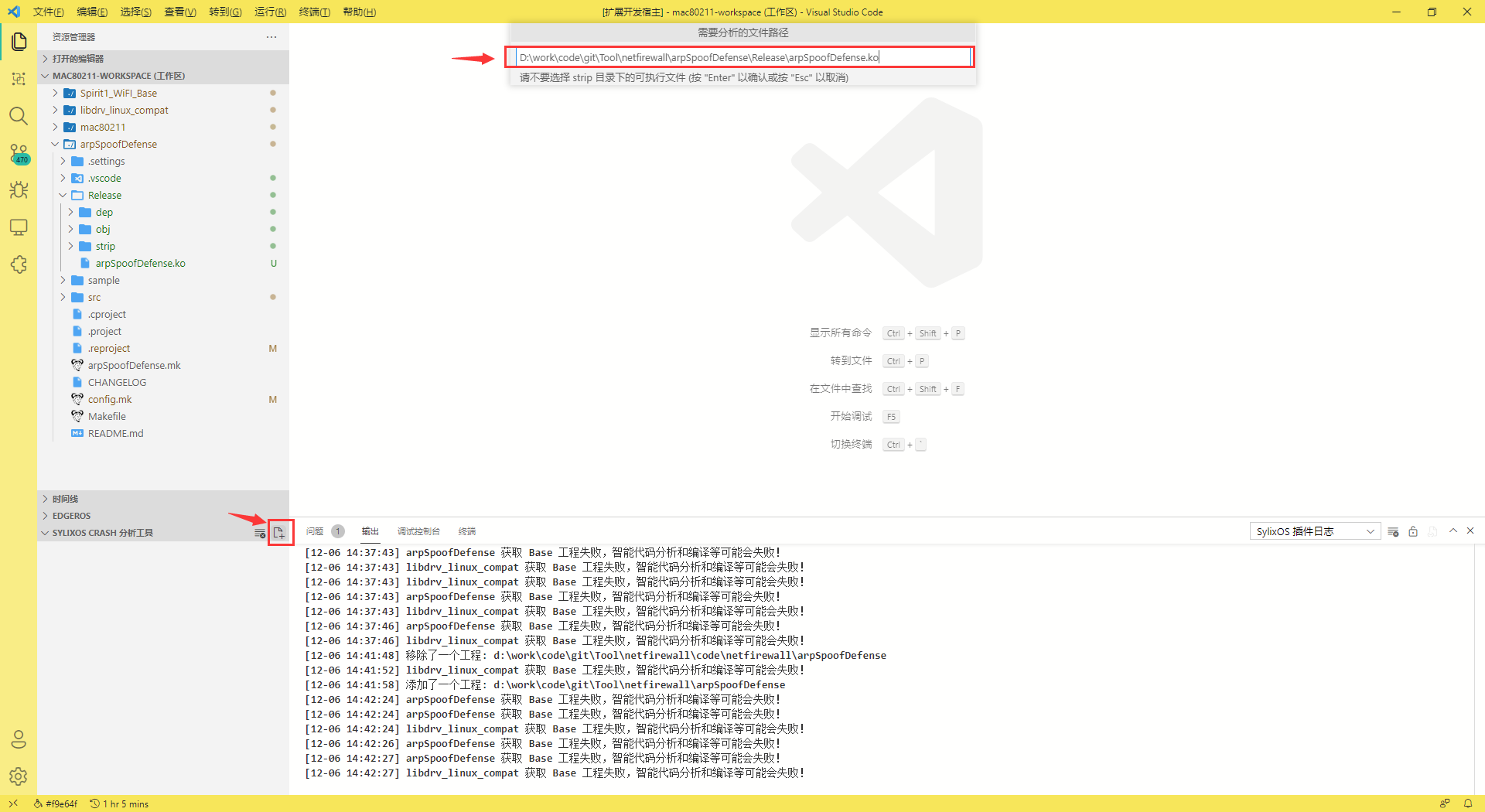
Task: Switch to the 调试控制台 tab
Action: pos(418,531)
